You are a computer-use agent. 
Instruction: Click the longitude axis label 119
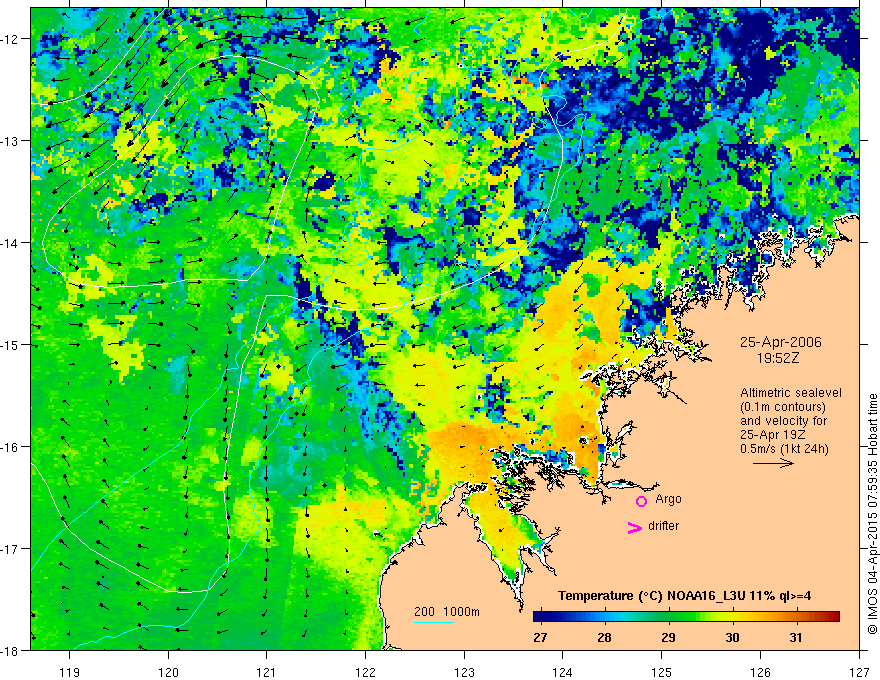(x=70, y=672)
